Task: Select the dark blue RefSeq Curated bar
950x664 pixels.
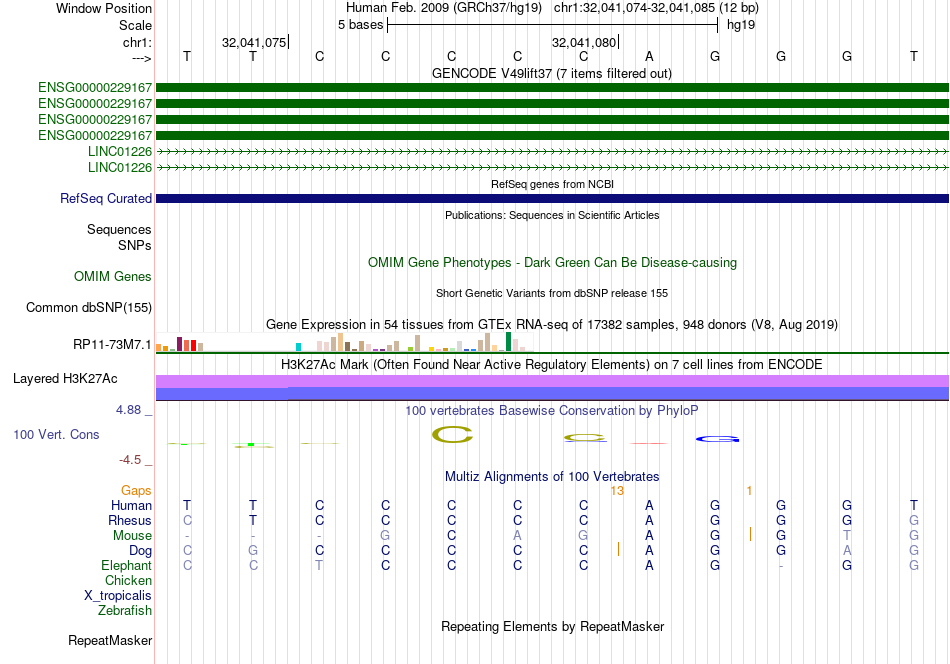Action: point(552,198)
